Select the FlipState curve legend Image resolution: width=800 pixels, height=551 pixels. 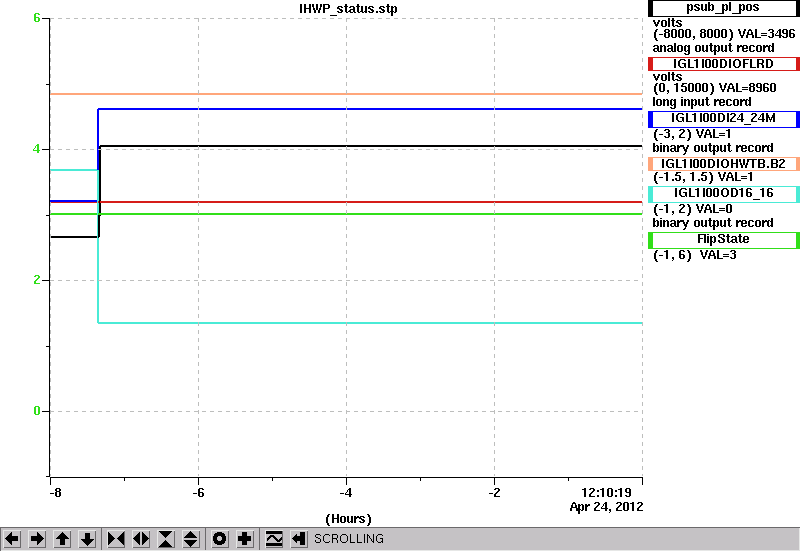pos(723,239)
